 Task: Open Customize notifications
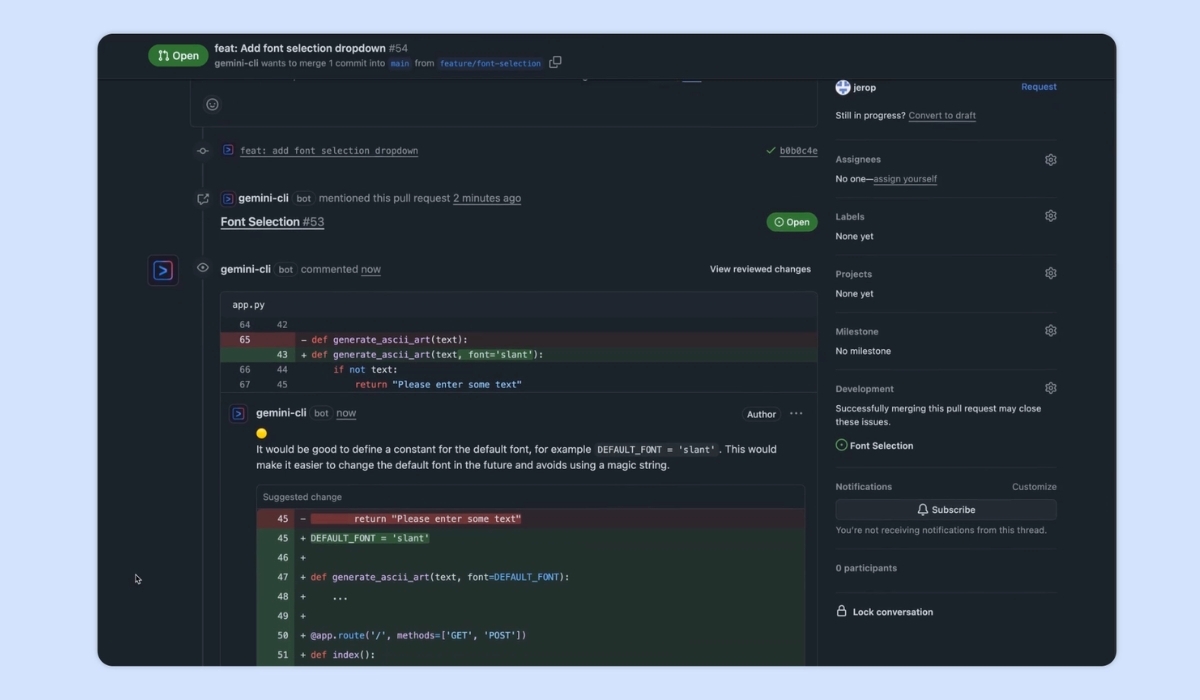(x=1034, y=487)
